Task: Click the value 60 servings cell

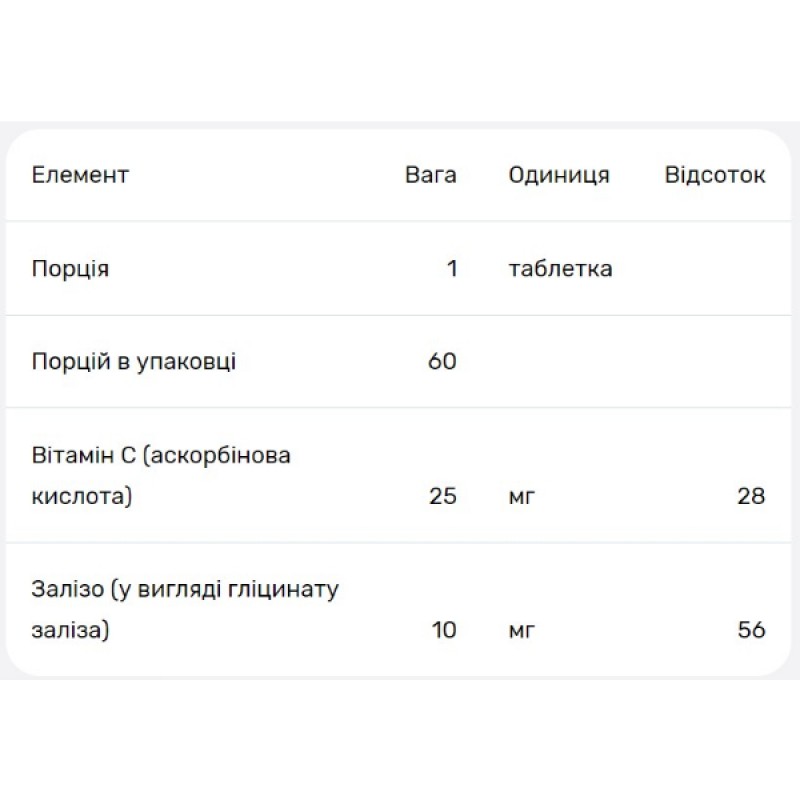Action: pyautogui.click(x=442, y=361)
